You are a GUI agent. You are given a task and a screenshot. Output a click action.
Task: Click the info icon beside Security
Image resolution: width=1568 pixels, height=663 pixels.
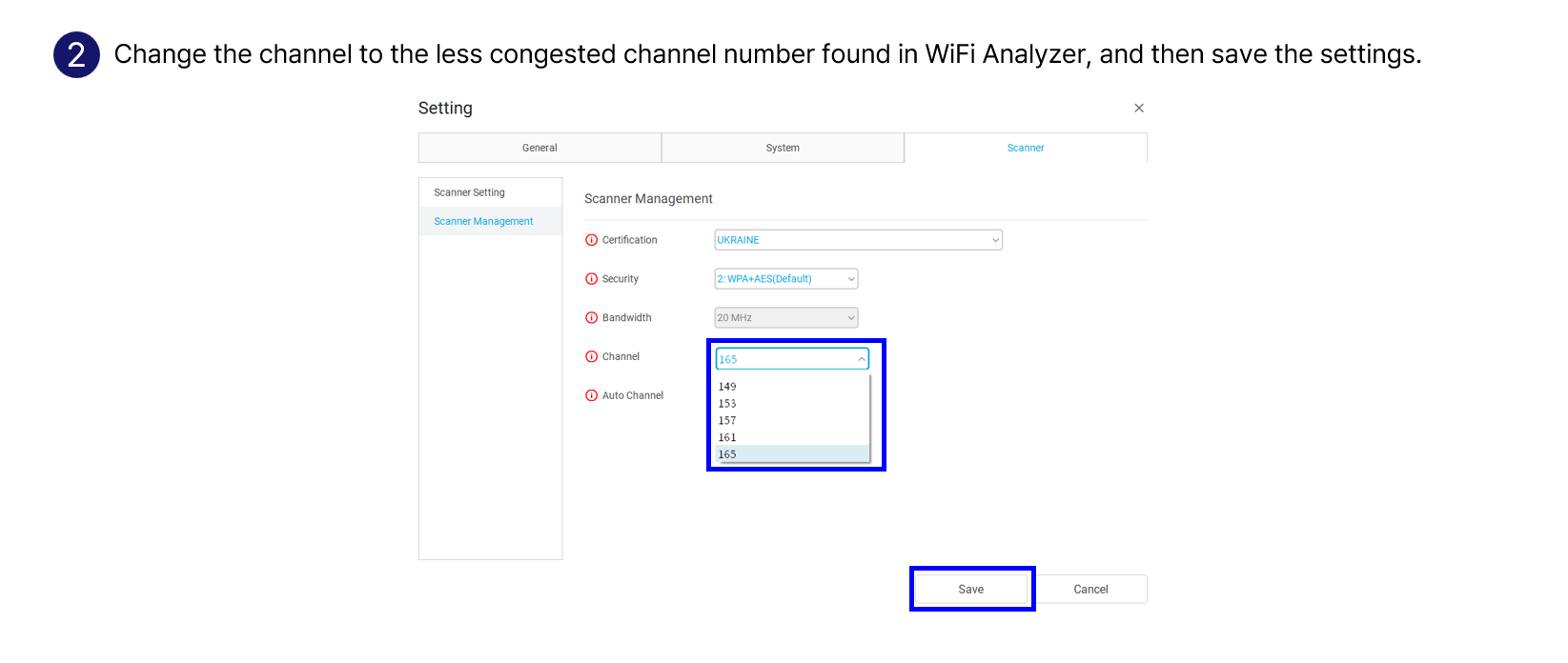[591, 279]
